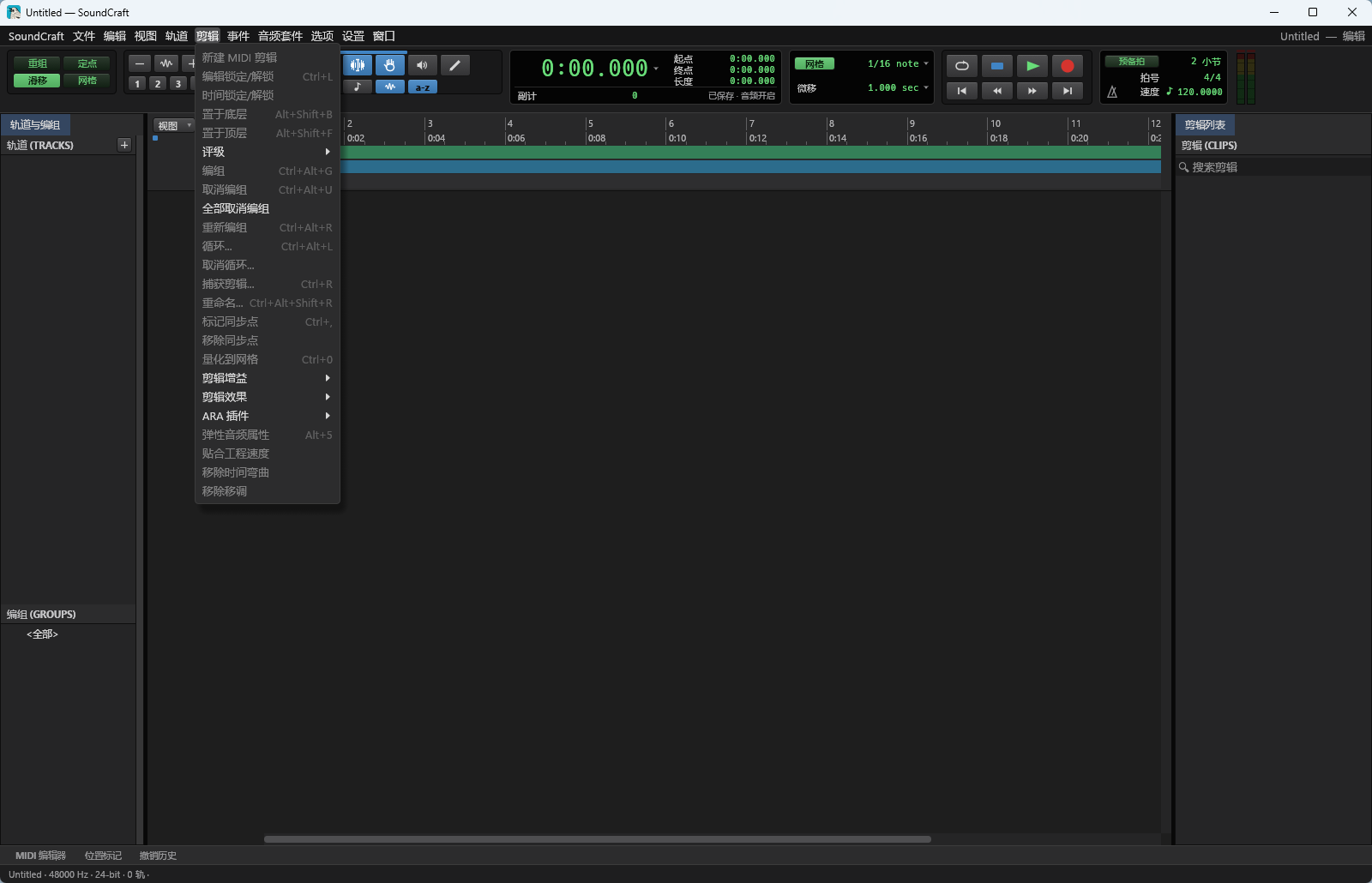This screenshot has width=1372, height=883.
Task: Choose 全部取消编组 from the menu
Action: 268,208
